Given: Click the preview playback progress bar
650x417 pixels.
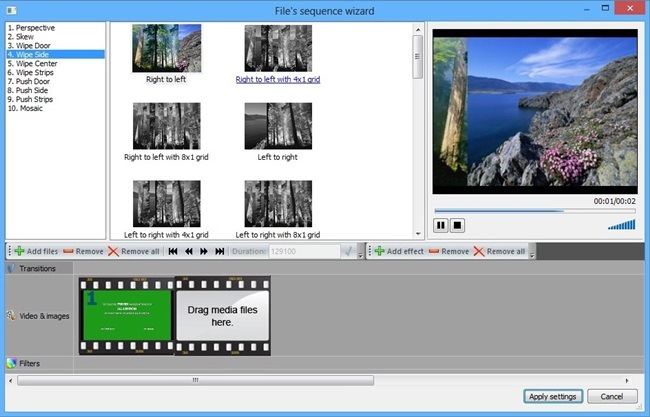Looking at the screenshot, I should pyautogui.click(x=534, y=211).
